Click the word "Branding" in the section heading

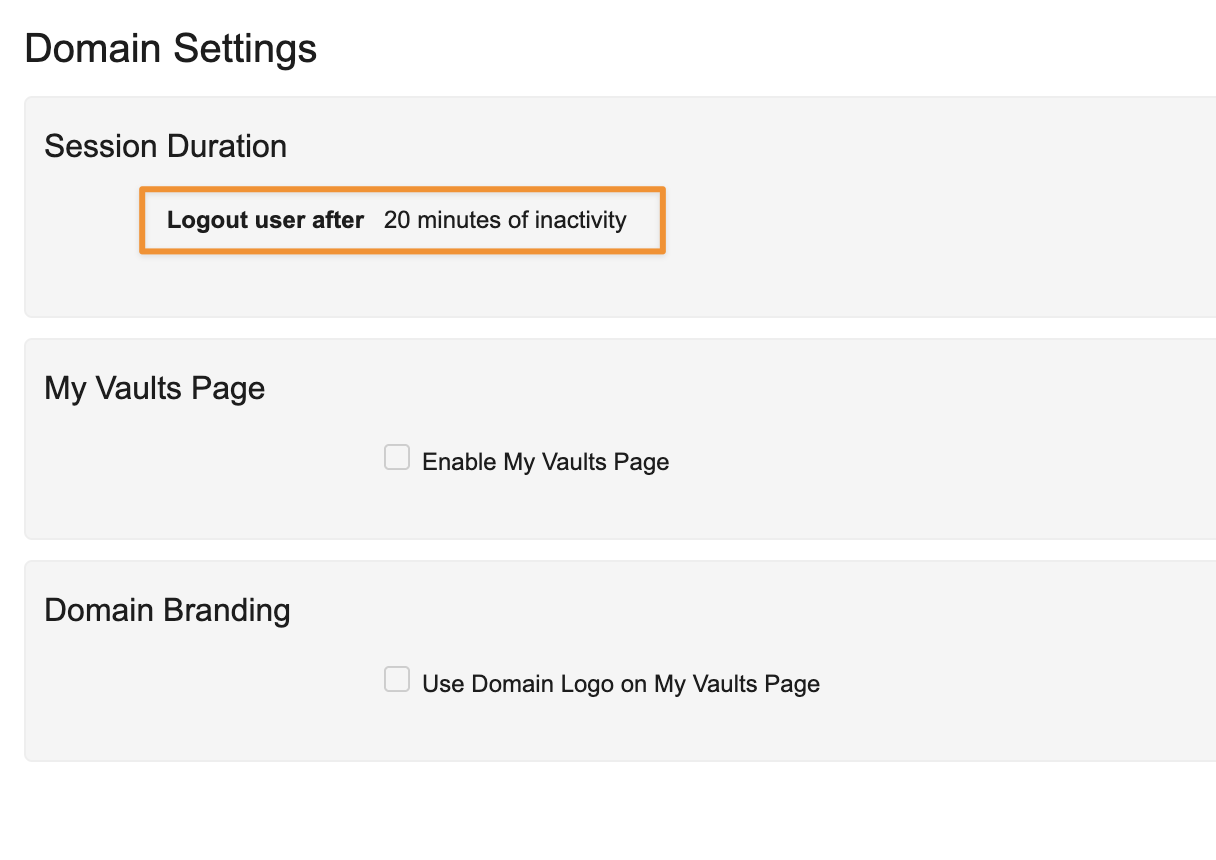point(231,610)
